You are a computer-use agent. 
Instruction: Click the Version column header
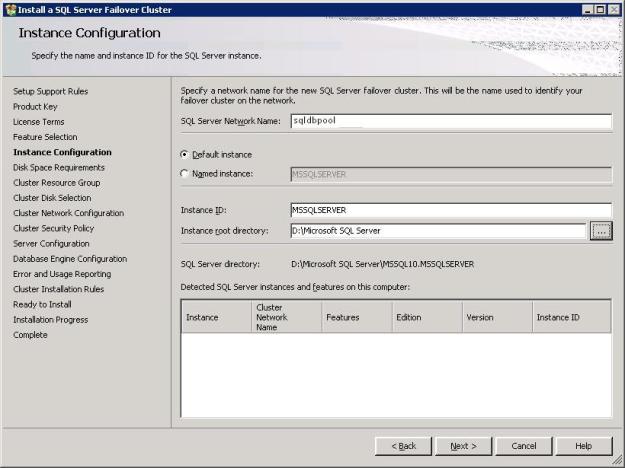tap(495, 317)
